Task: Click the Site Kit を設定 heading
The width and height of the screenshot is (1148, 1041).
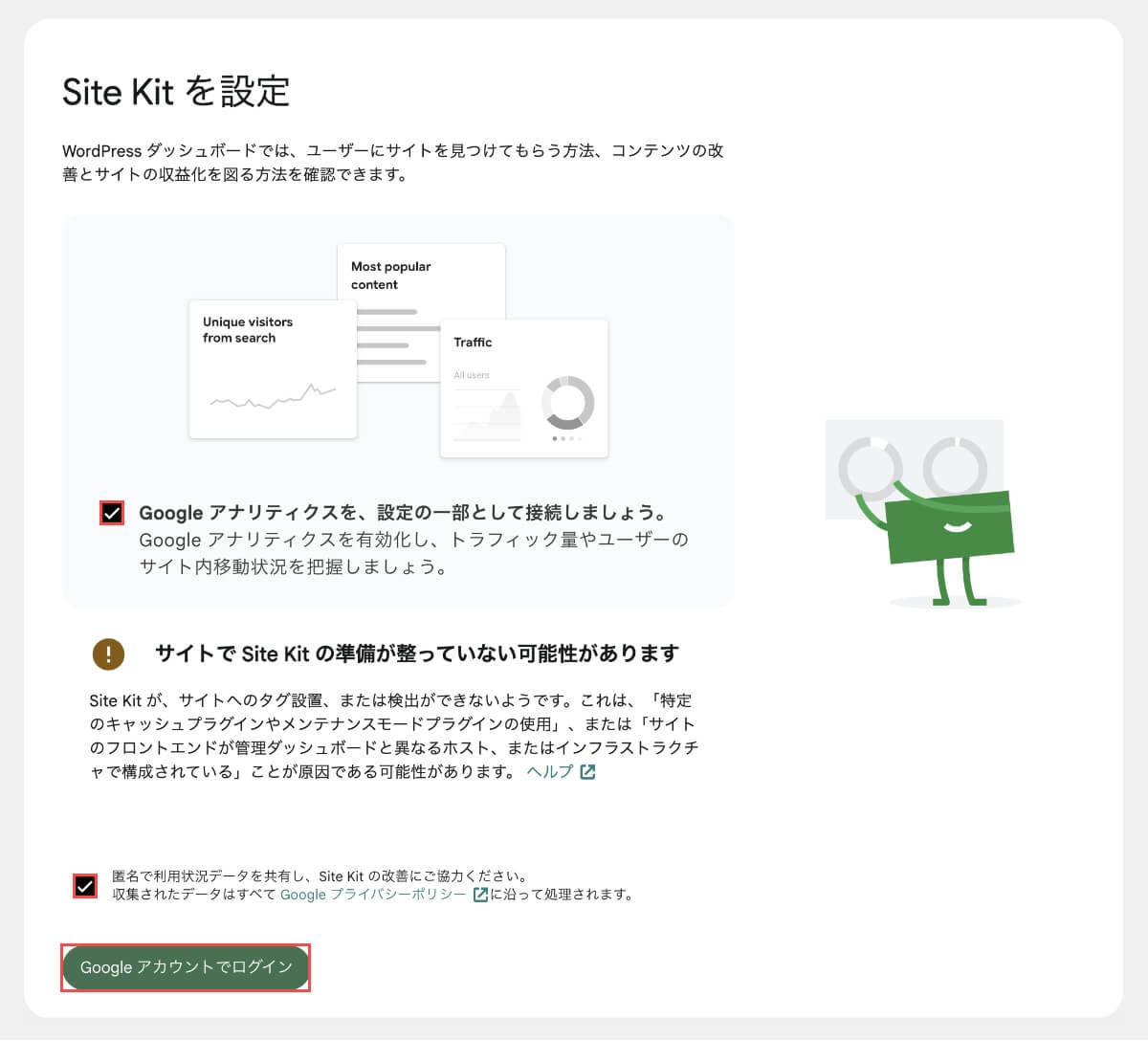Action: click(x=176, y=92)
